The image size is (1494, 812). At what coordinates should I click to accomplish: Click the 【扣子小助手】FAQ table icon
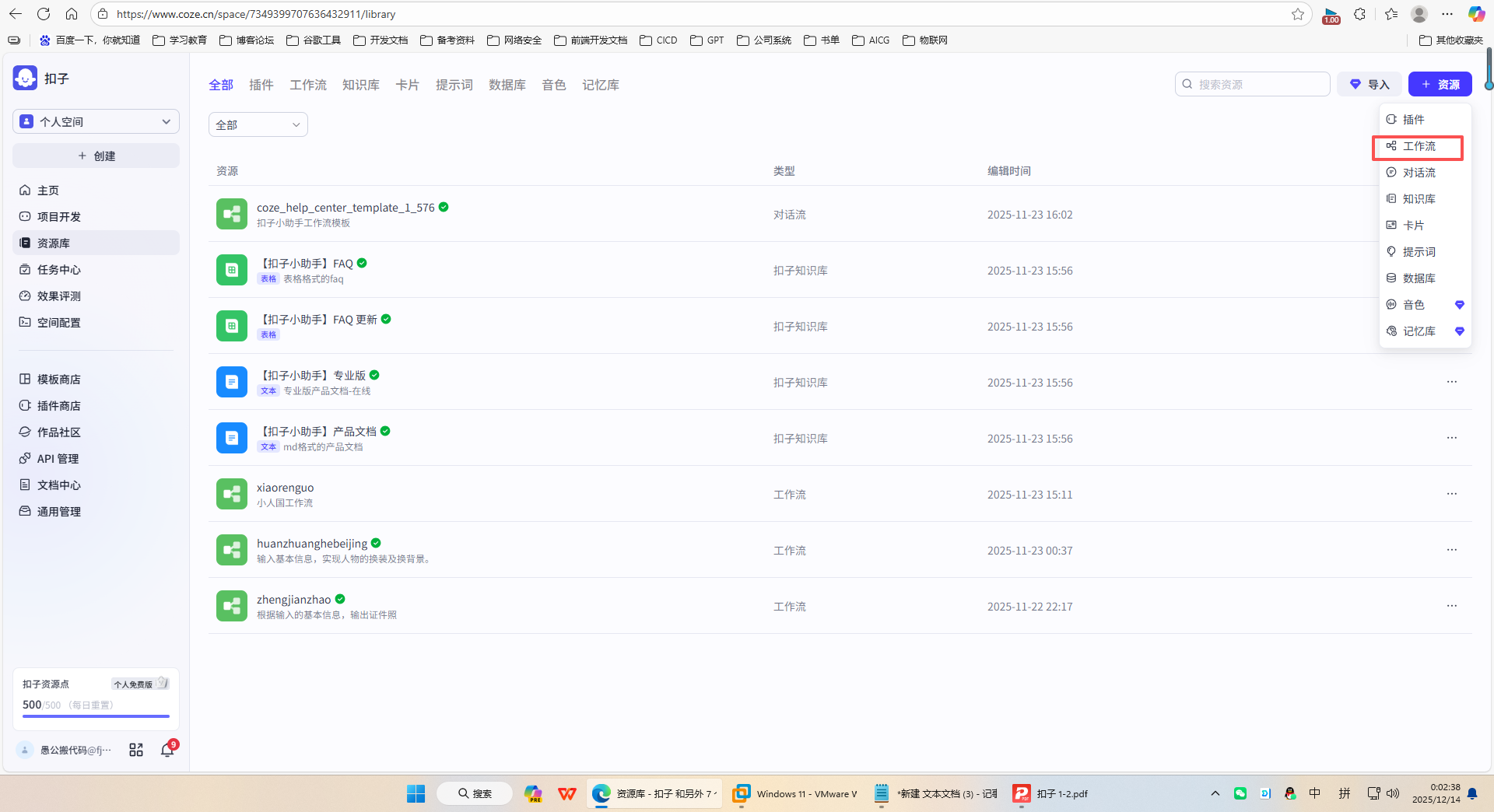click(x=232, y=270)
